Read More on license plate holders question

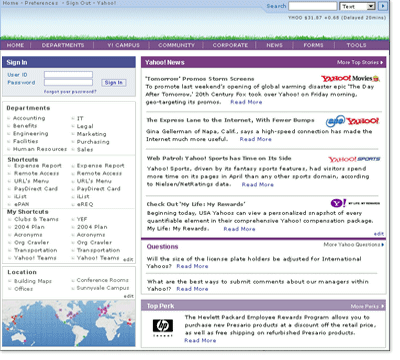pos(192,266)
